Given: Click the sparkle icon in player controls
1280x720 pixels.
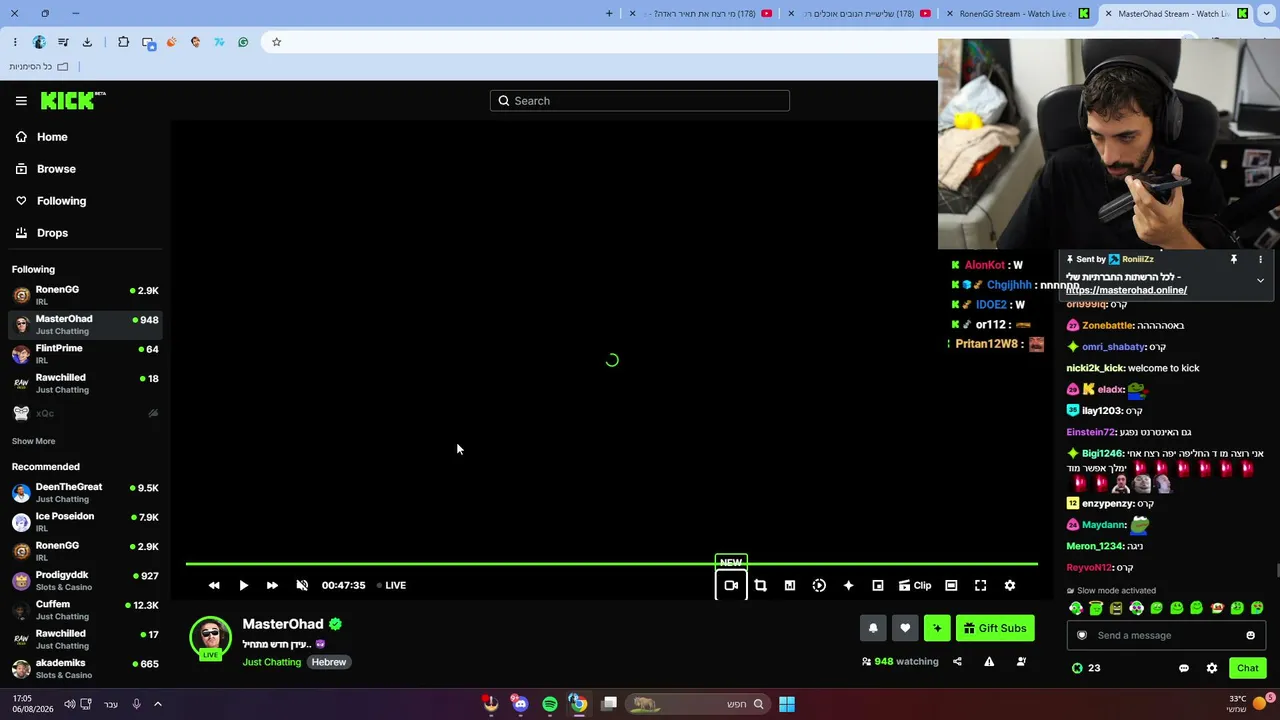Looking at the screenshot, I should coord(848,586).
